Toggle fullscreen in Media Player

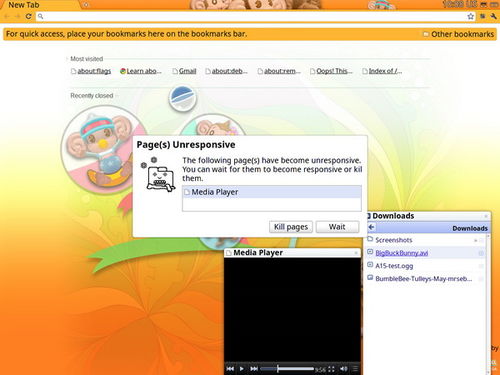pyautogui.click(x=331, y=369)
